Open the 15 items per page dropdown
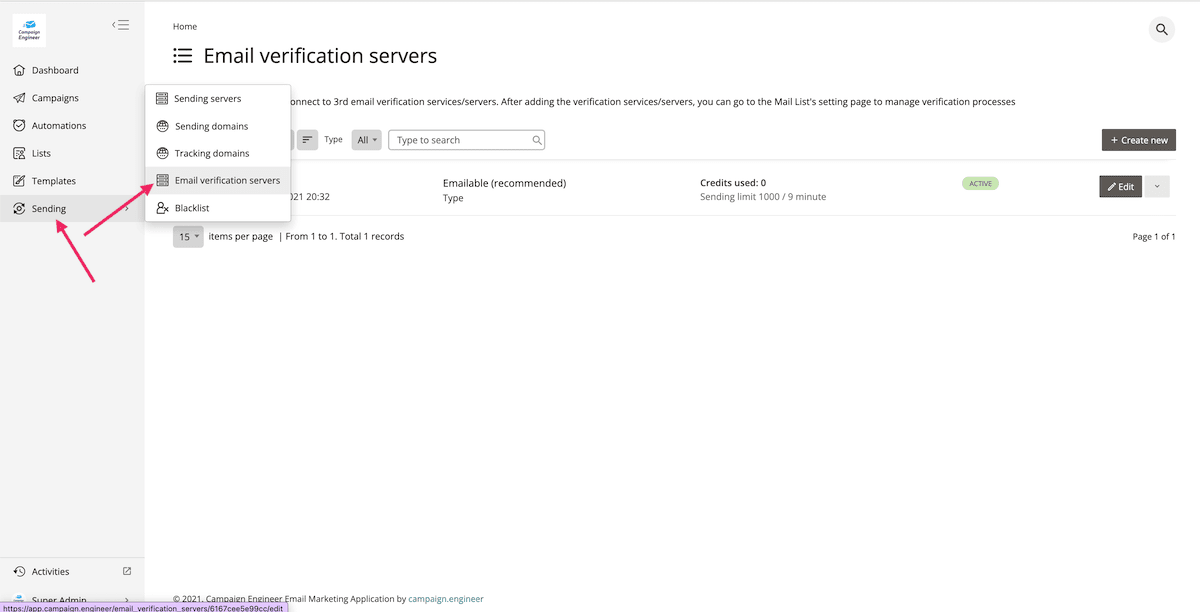 [188, 237]
